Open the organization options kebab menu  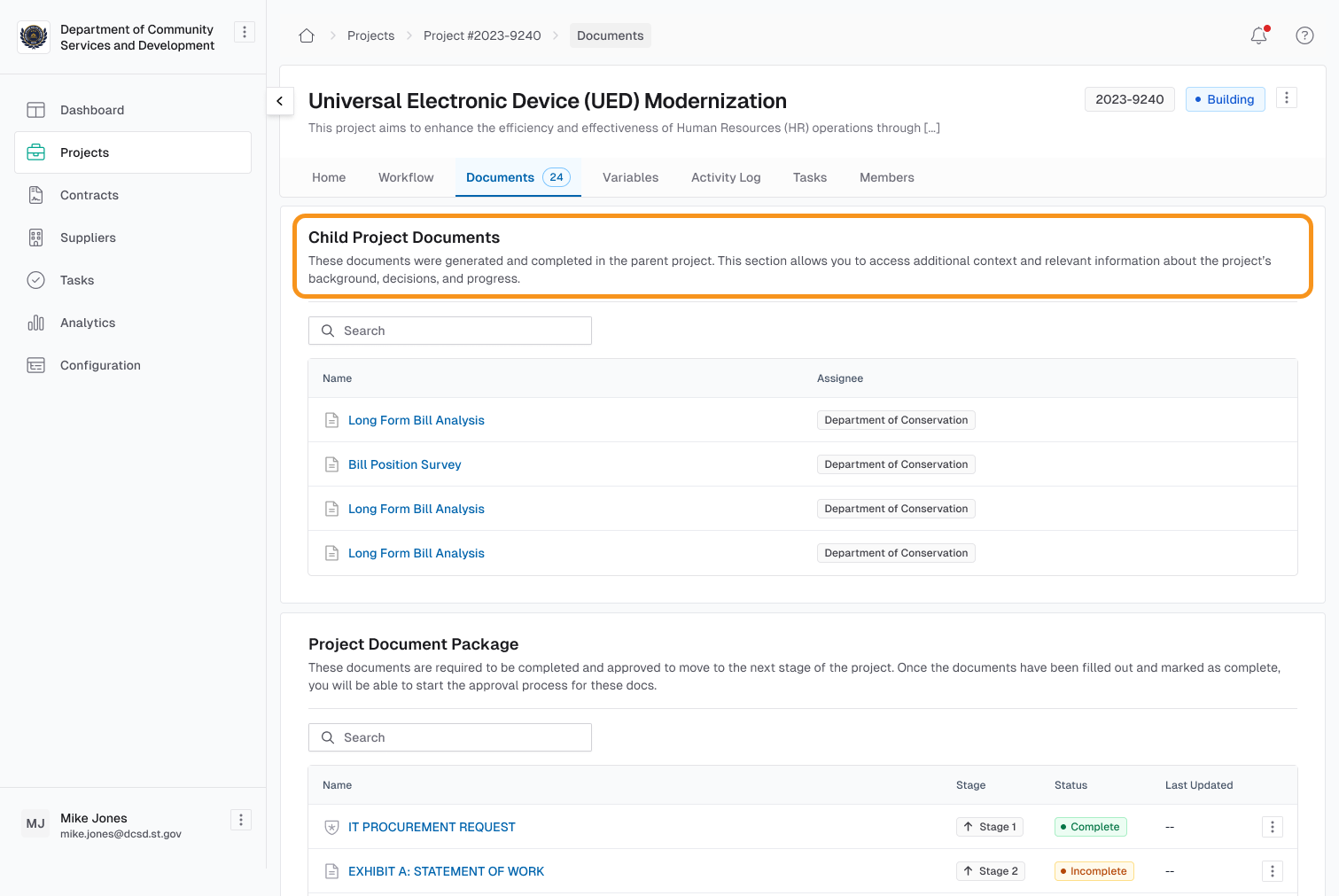click(x=244, y=32)
